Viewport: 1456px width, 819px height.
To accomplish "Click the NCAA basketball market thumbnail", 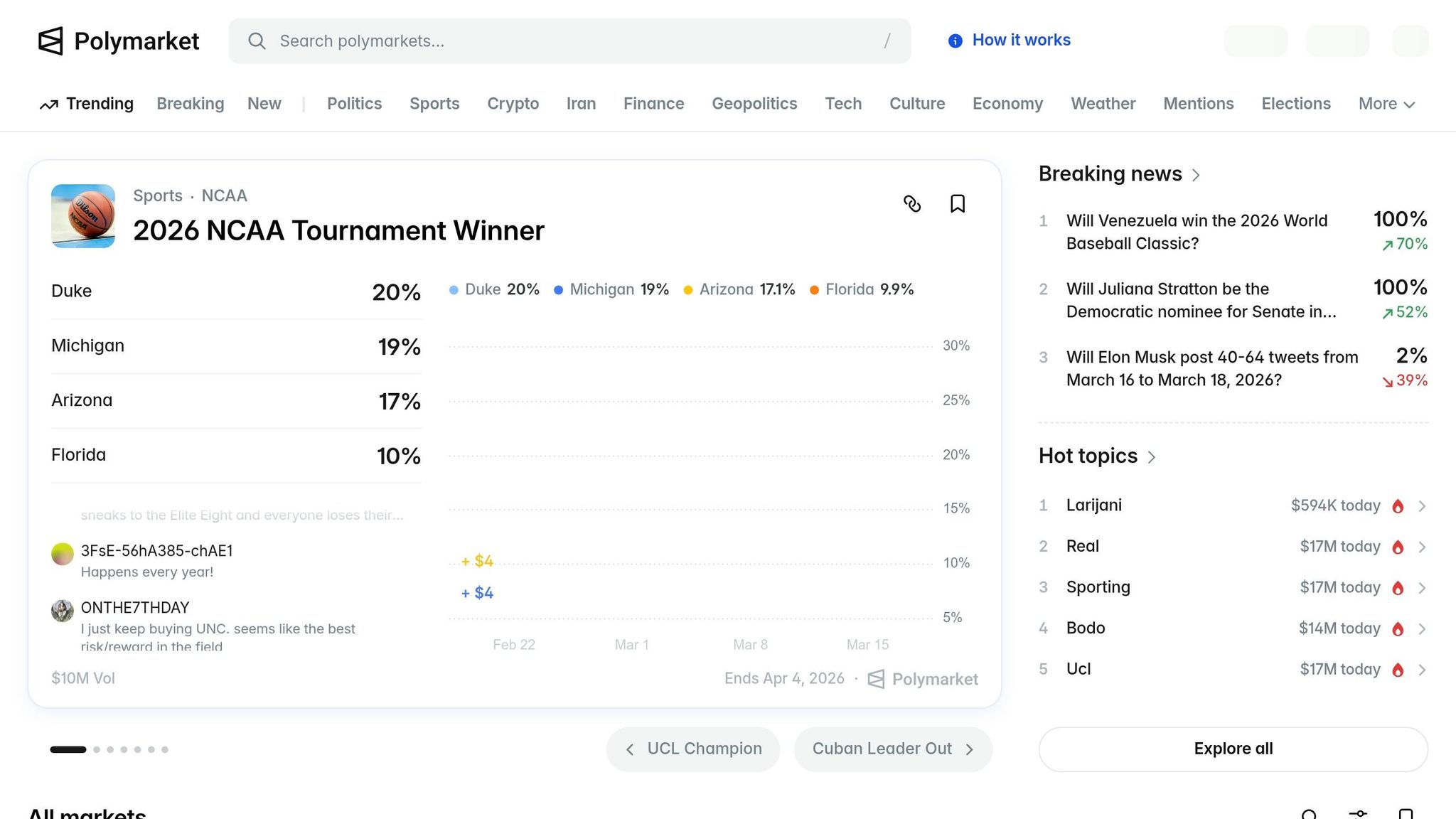I will (83, 216).
